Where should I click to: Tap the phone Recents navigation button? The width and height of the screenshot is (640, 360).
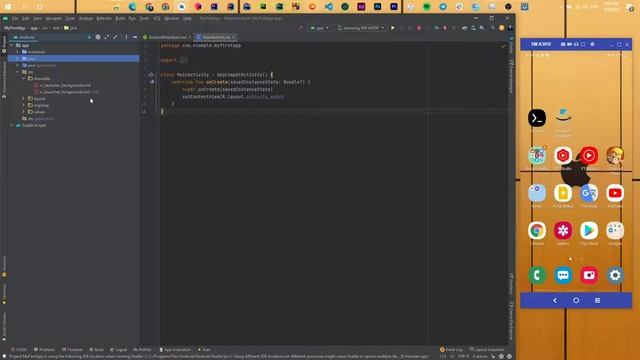[597, 300]
